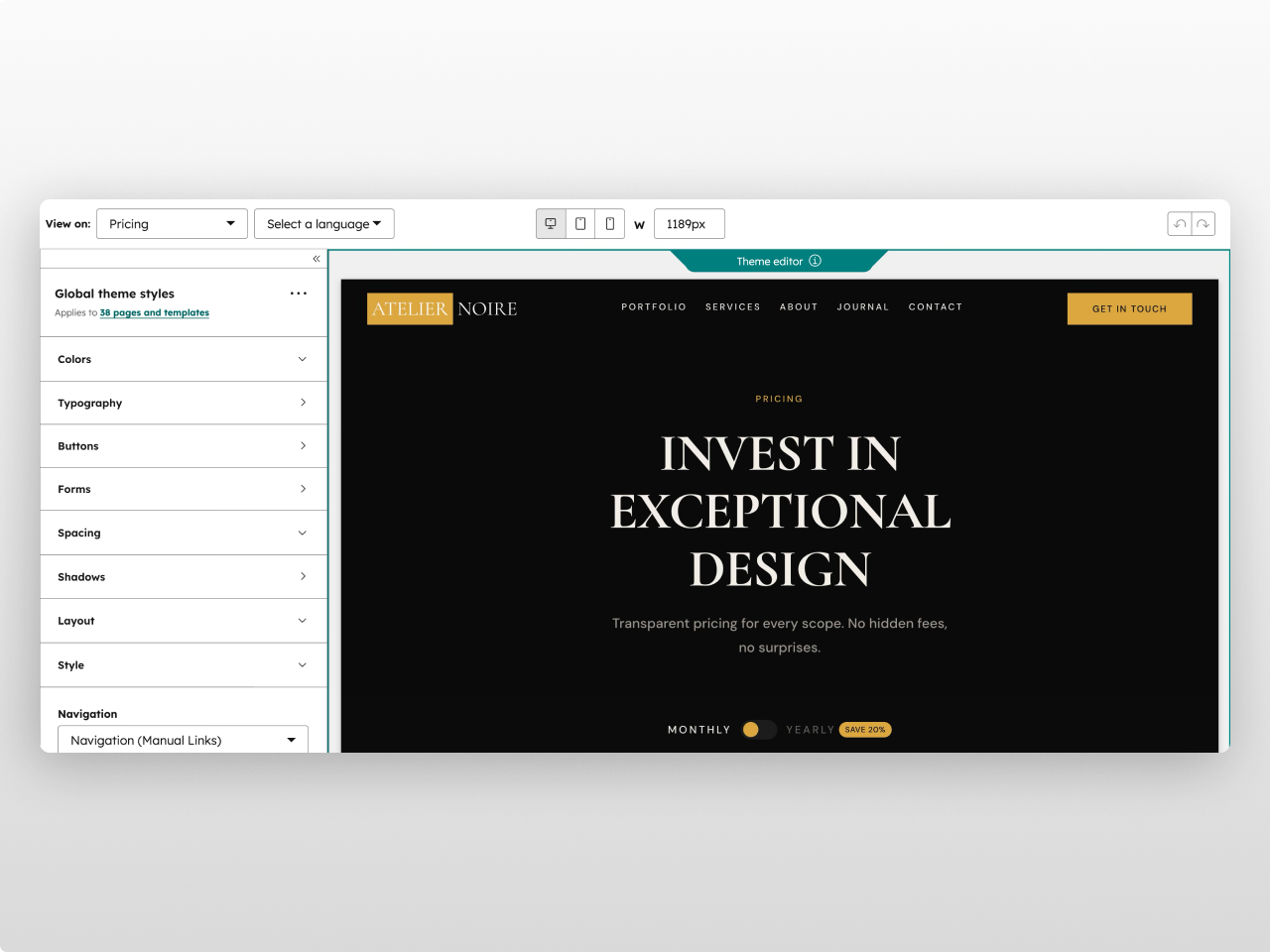
Task: Open the View on Pricing dropdown
Action: pyautogui.click(x=172, y=224)
